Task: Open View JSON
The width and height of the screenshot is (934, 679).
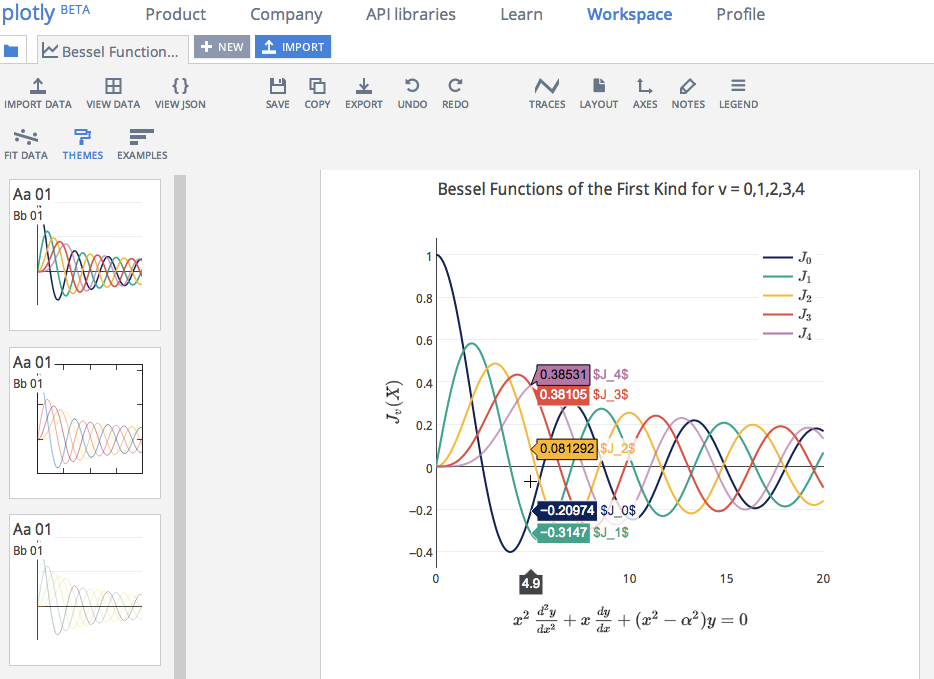Action: click(x=179, y=93)
